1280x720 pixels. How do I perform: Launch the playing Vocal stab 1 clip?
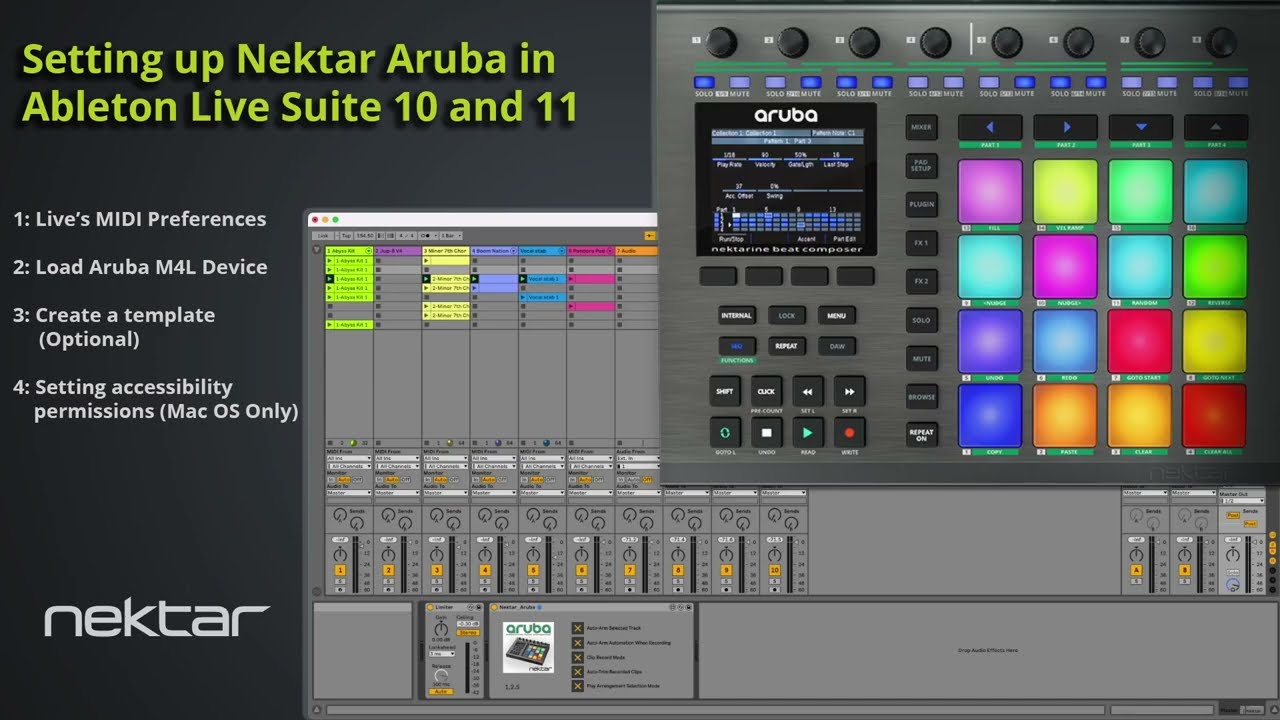tap(523, 279)
